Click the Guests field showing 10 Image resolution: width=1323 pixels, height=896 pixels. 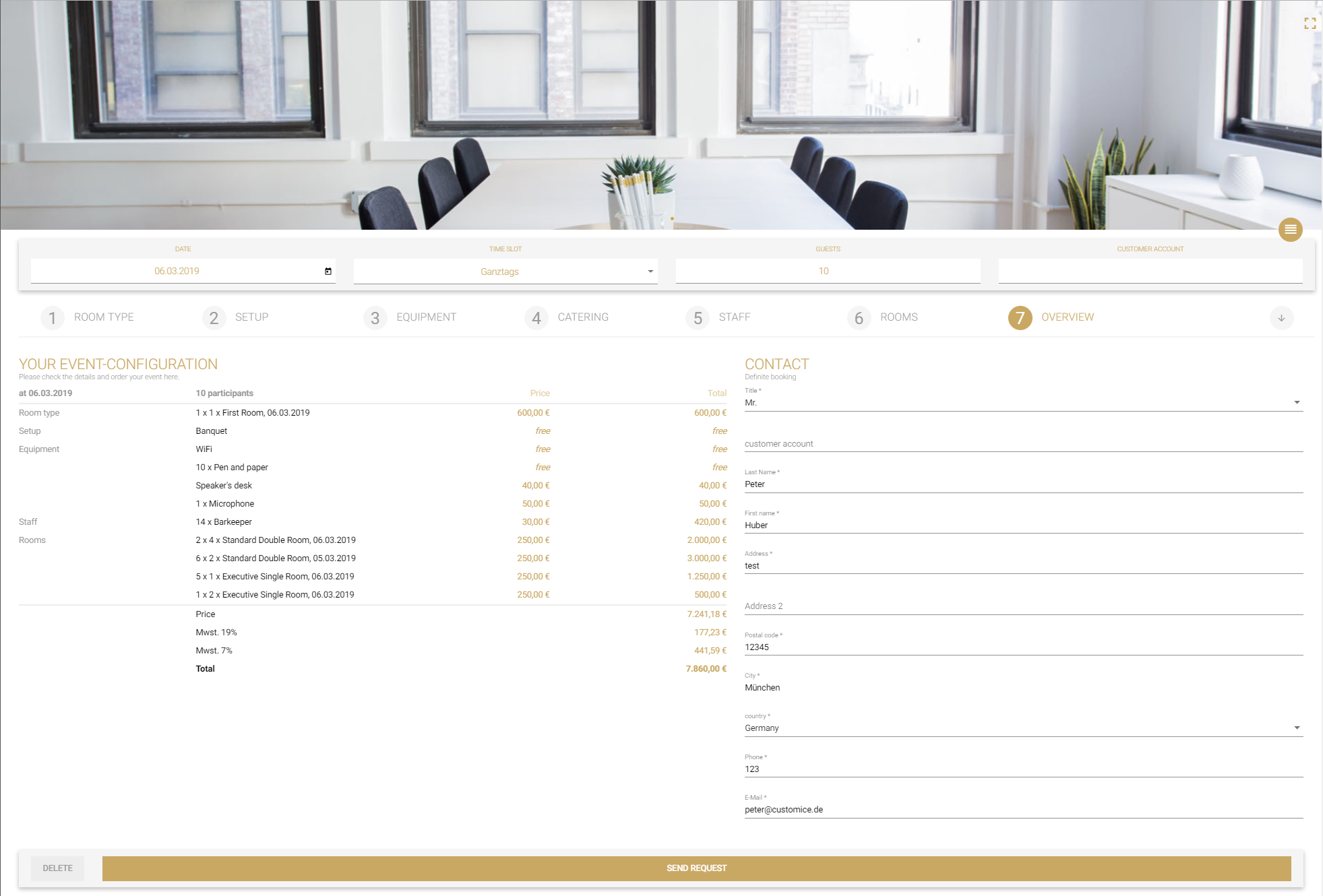coord(828,271)
